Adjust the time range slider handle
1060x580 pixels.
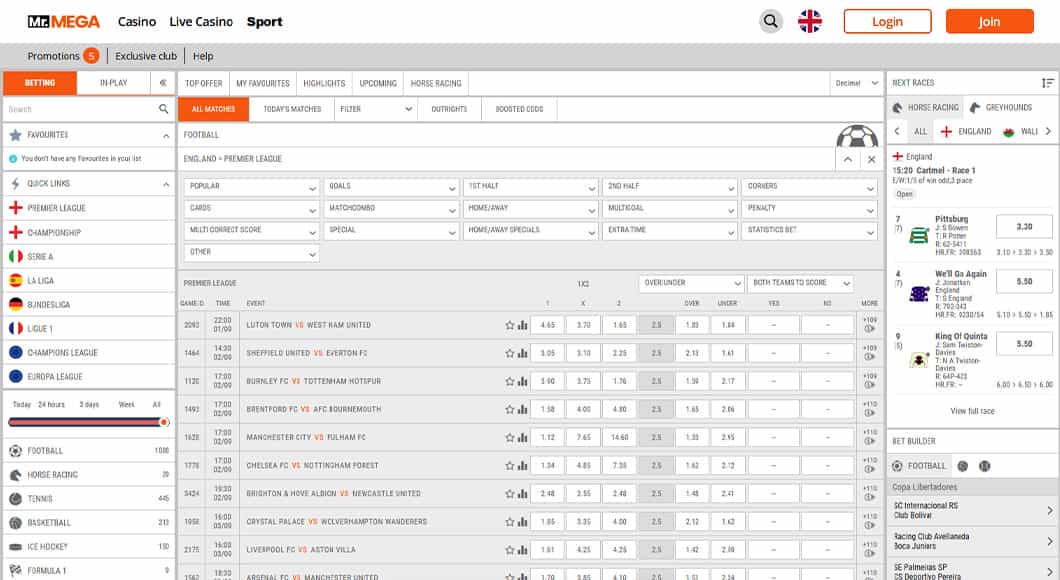(x=164, y=422)
